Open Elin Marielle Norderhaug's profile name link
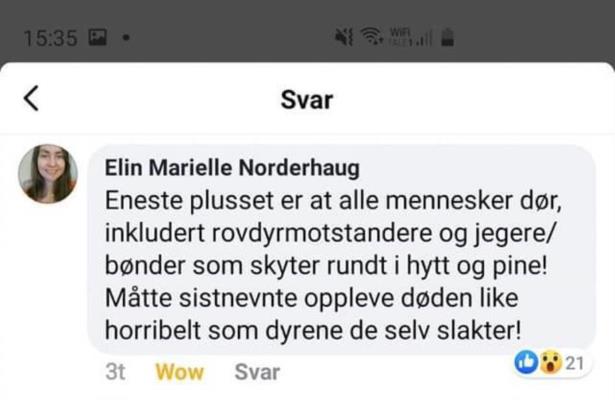 [232, 168]
